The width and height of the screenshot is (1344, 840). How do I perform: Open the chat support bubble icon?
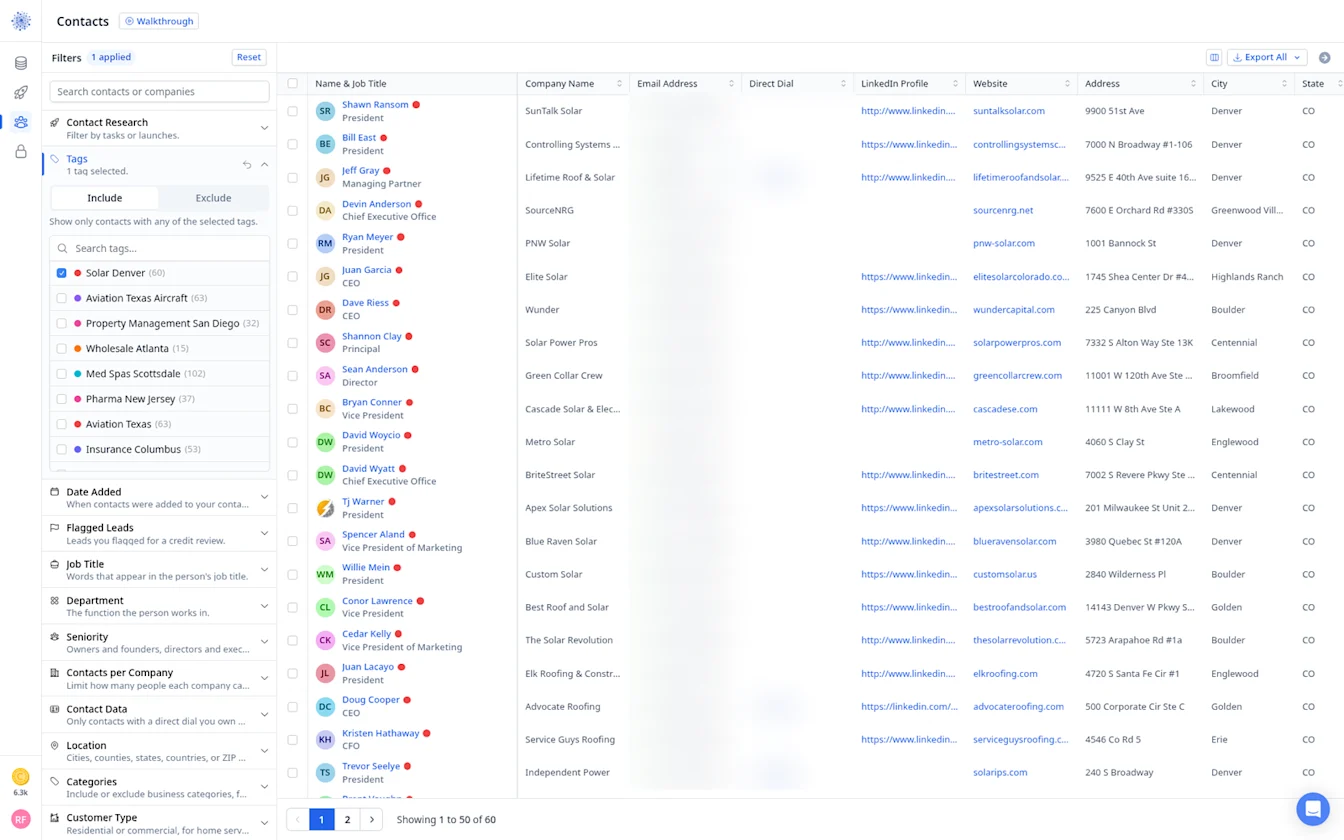coord(1313,808)
